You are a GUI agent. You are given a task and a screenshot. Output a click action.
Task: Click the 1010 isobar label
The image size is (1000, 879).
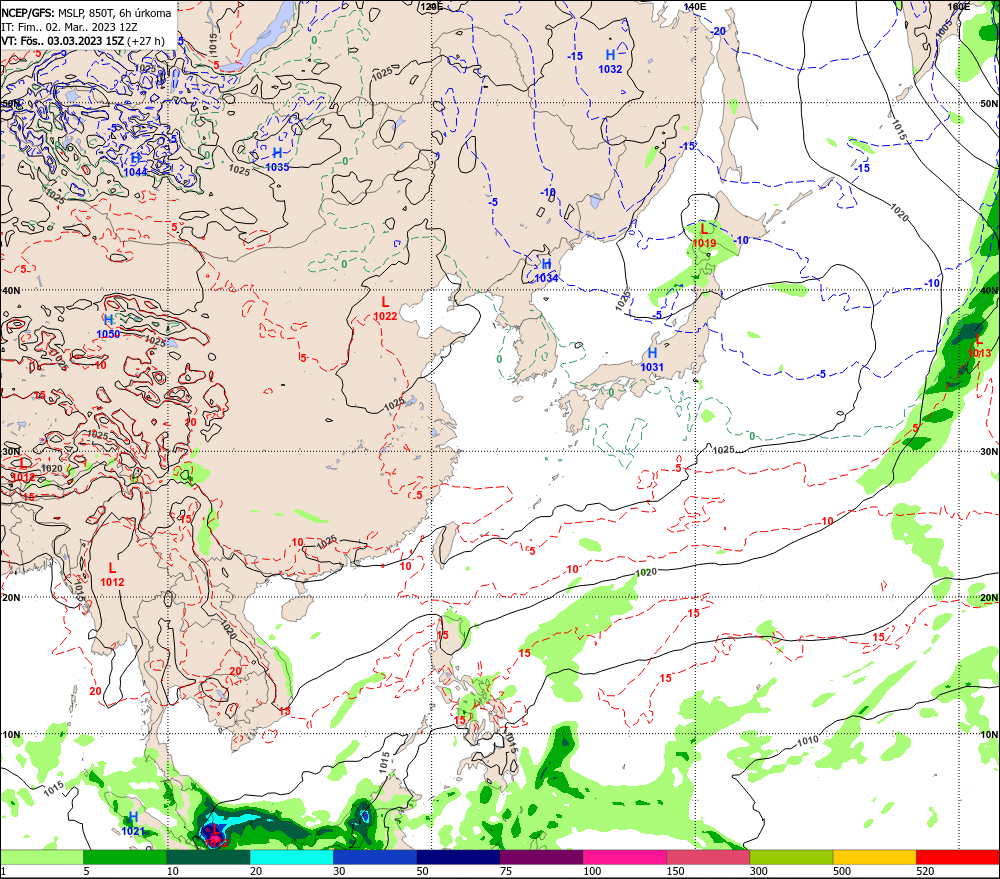(807, 741)
